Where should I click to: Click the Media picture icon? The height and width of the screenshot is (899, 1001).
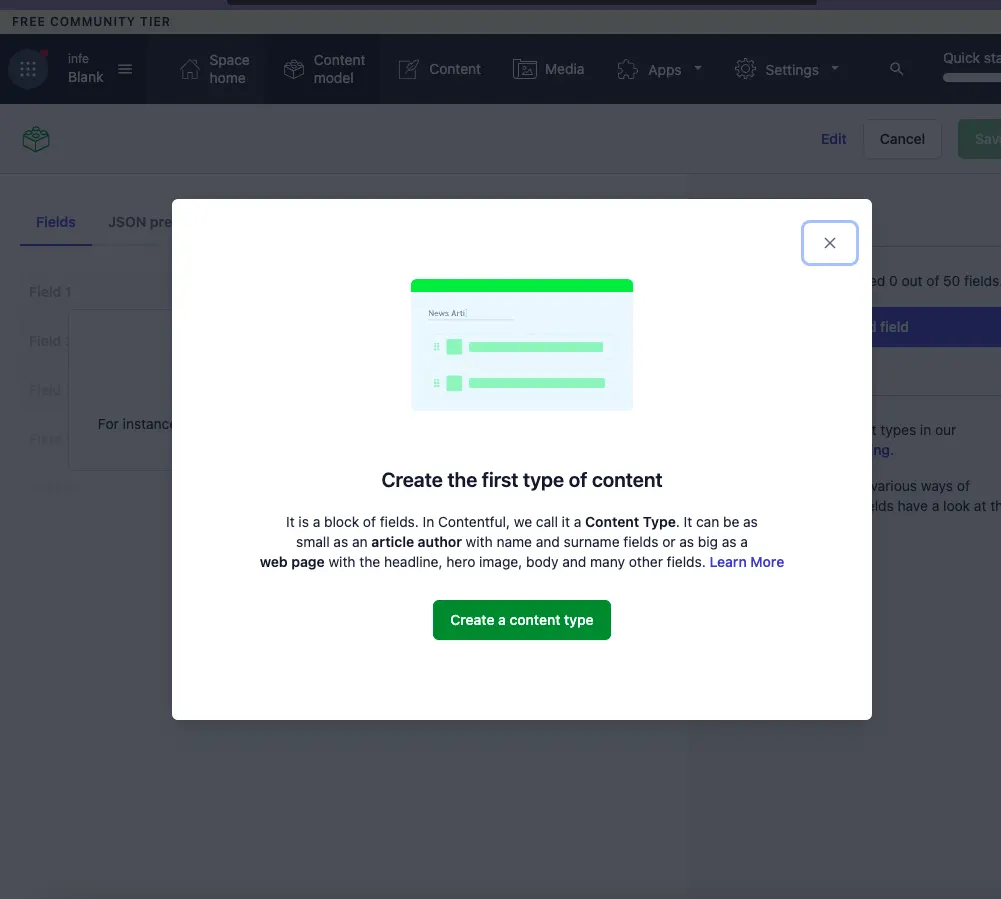(524, 69)
